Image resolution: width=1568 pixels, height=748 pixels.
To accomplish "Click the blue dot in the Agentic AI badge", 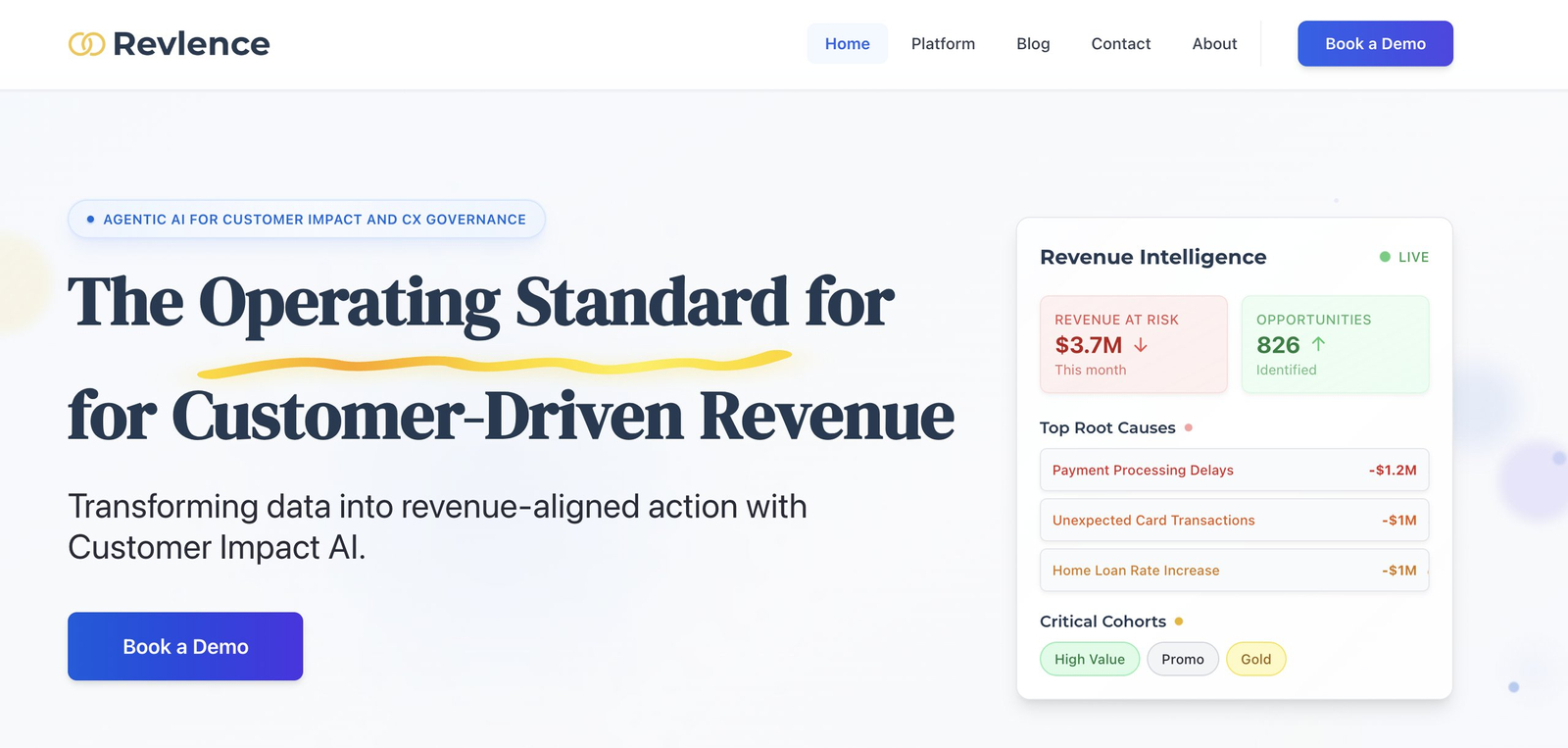I will coord(90,220).
